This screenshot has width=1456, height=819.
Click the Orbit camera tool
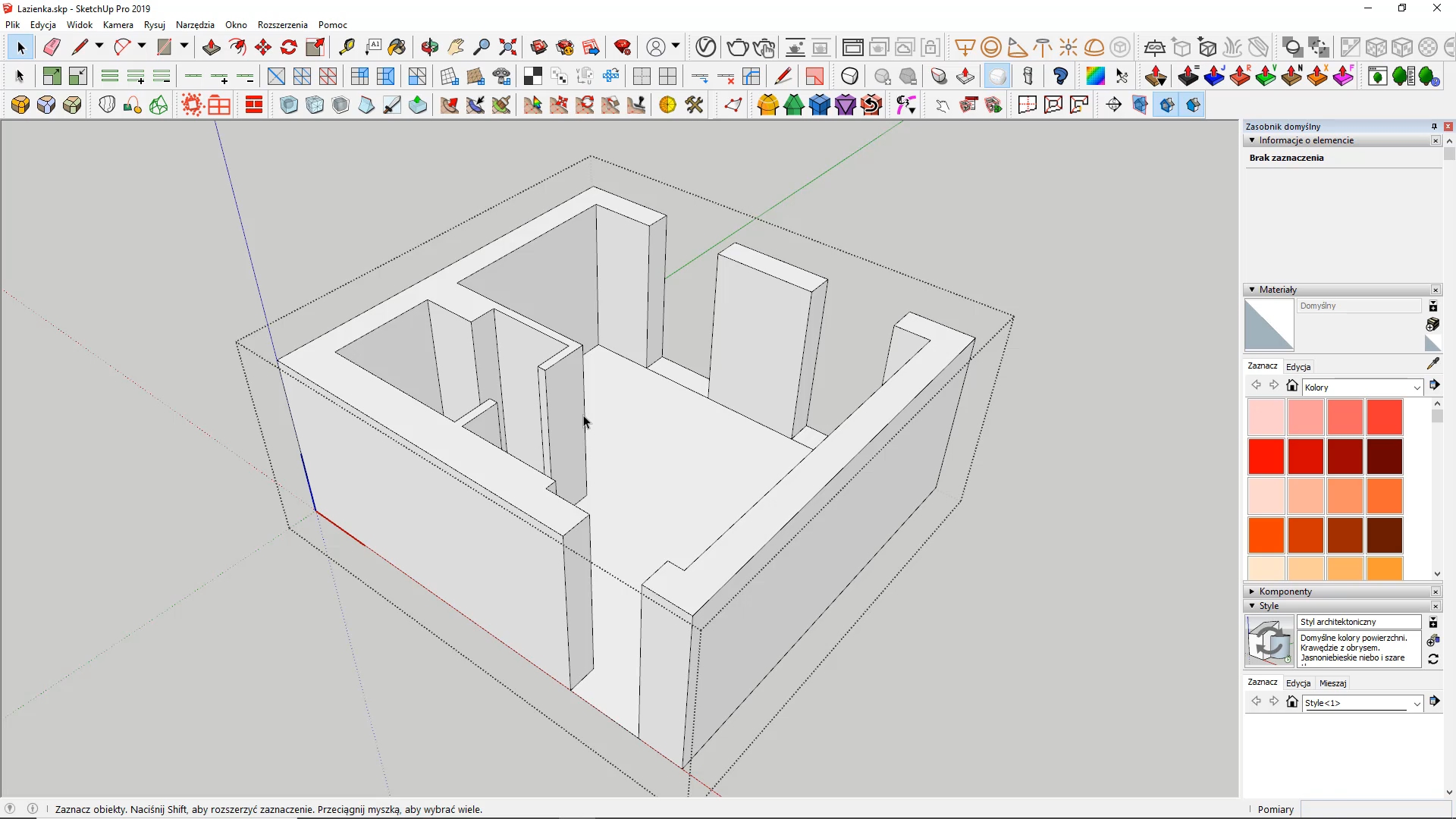coord(430,47)
